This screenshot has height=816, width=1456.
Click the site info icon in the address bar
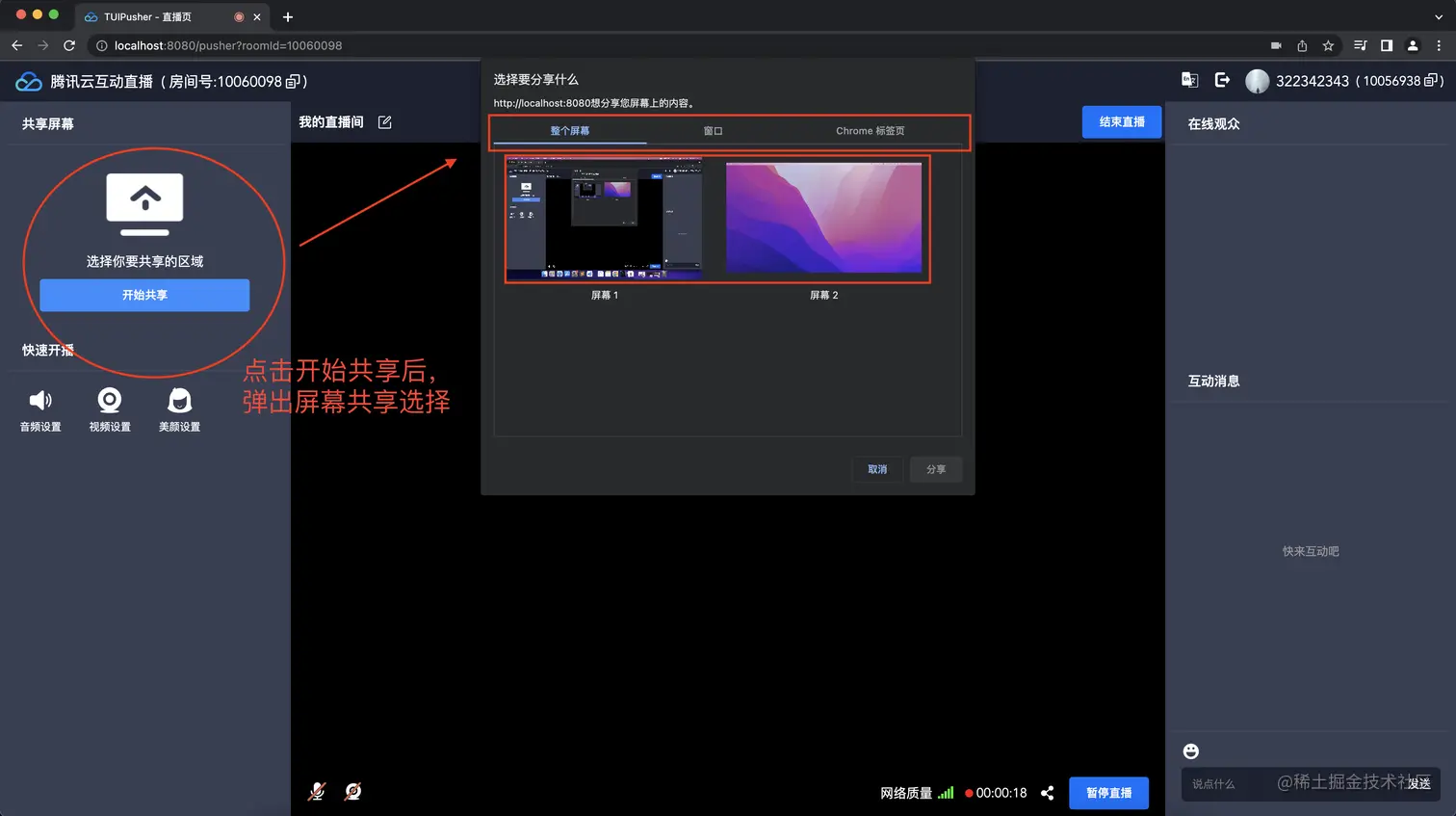click(x=101, y=45)
